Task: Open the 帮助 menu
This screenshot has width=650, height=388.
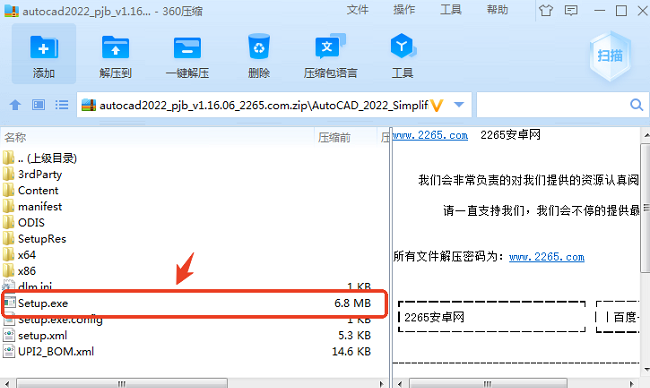Action: click(497, 10)
